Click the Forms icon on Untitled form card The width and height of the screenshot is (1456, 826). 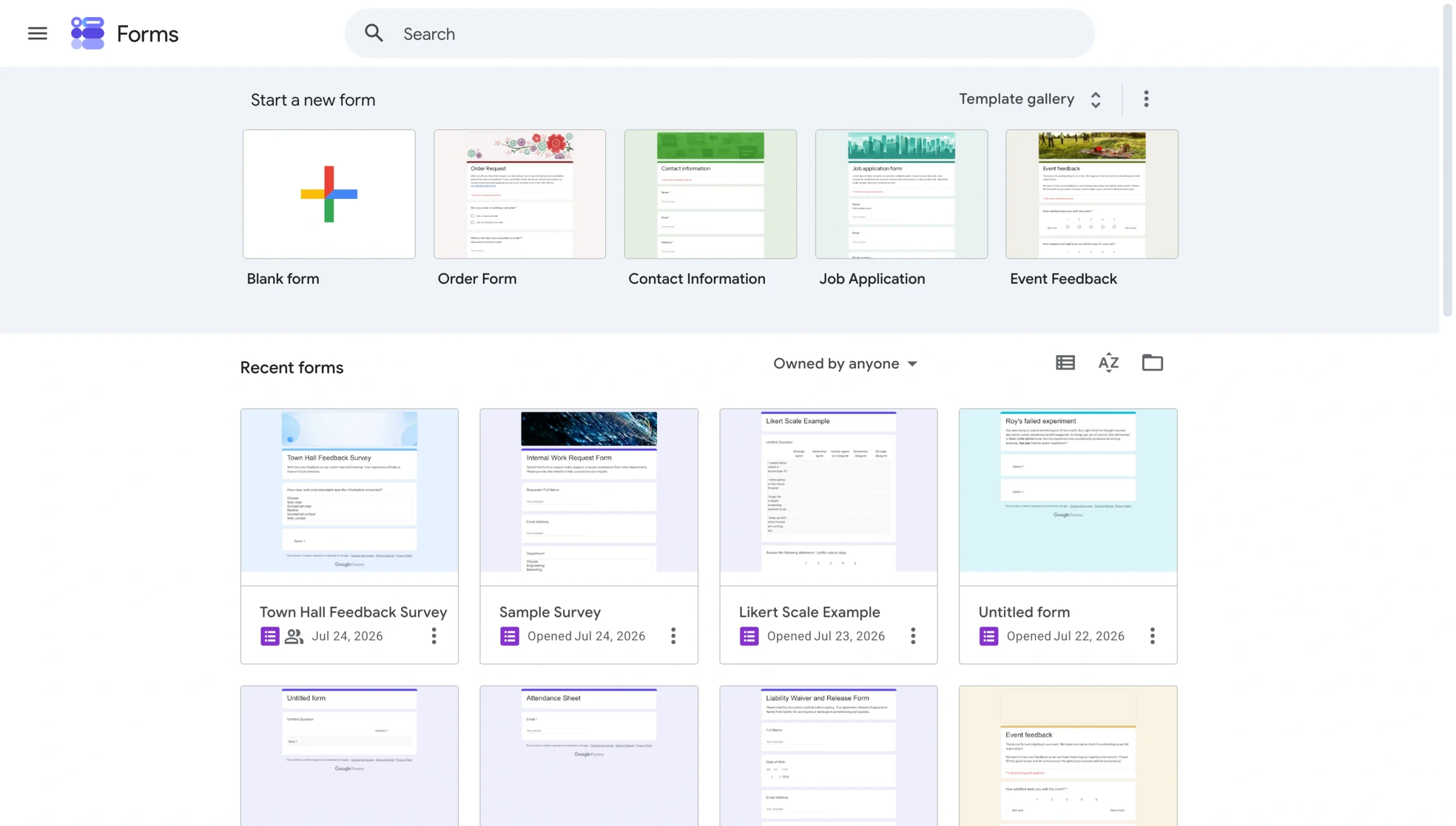click(988, 636)
